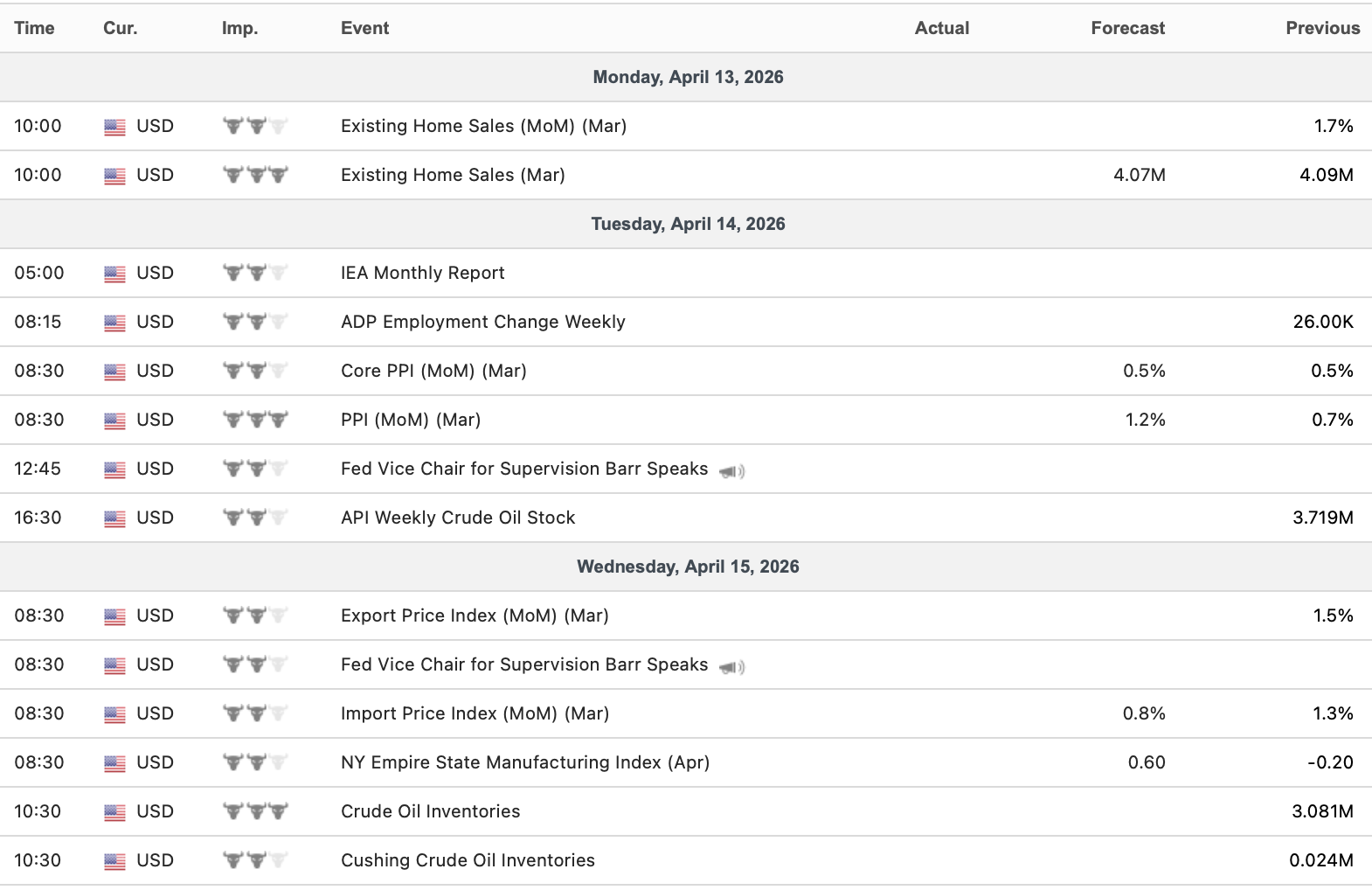Click importance bulls for Export Price Index row

tap(255, 615)
